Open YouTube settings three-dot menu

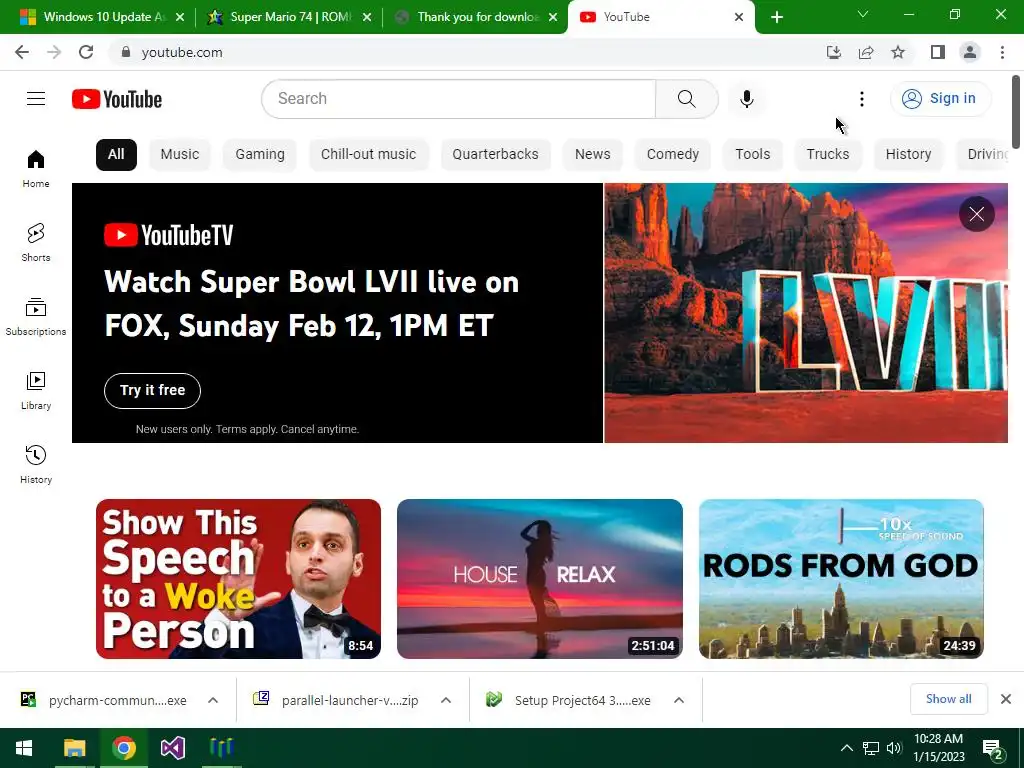coord(861,99)
